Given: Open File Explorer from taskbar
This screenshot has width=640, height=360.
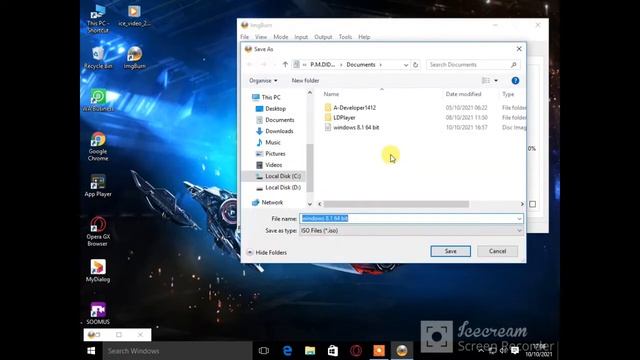Looking at the screenshot, I should coord(310,351).
